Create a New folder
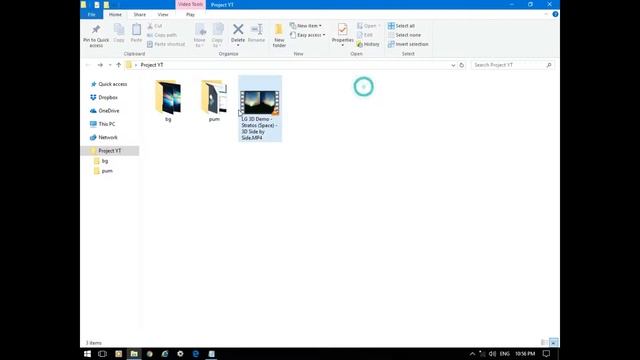 pos(279,36)
